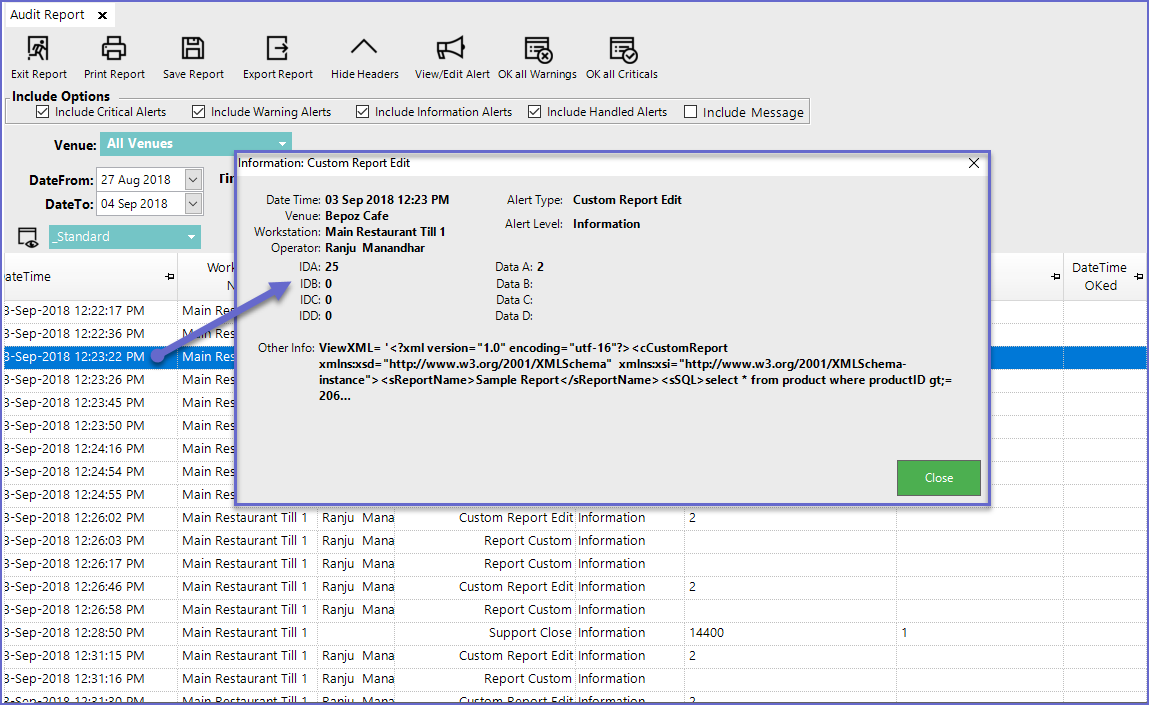Close the Audit Report tab
The width and height of the screenshot is (1149, 705).
point(100,16)
